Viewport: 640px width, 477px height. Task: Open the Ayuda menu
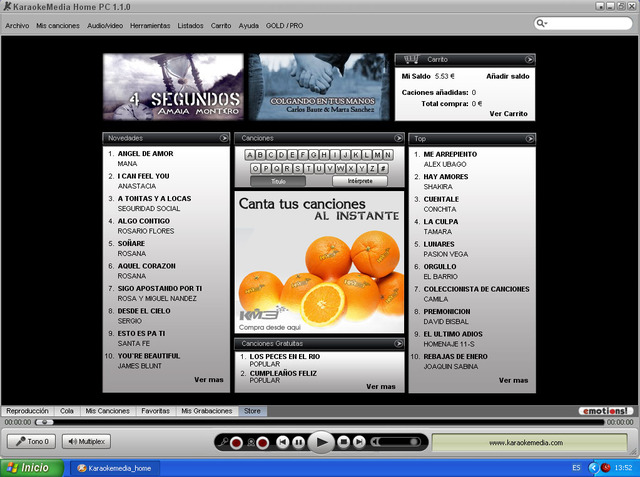pos(249,25)
